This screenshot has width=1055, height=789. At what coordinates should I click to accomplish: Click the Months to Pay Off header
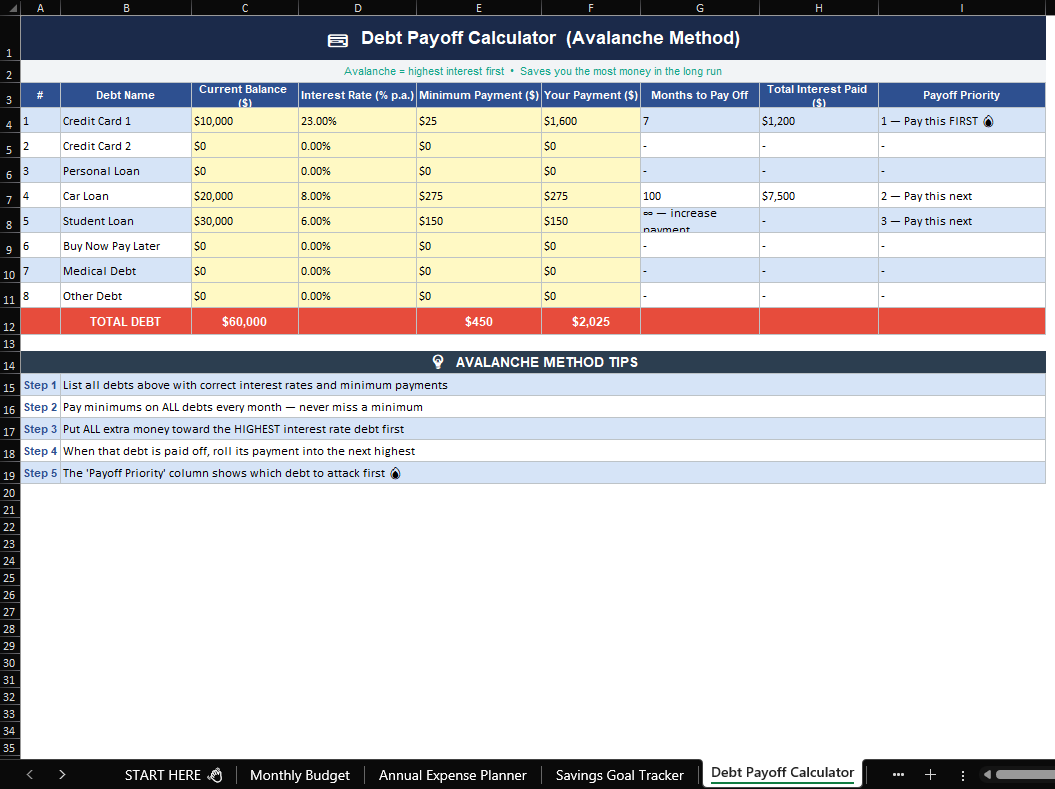tap(700, 95)
